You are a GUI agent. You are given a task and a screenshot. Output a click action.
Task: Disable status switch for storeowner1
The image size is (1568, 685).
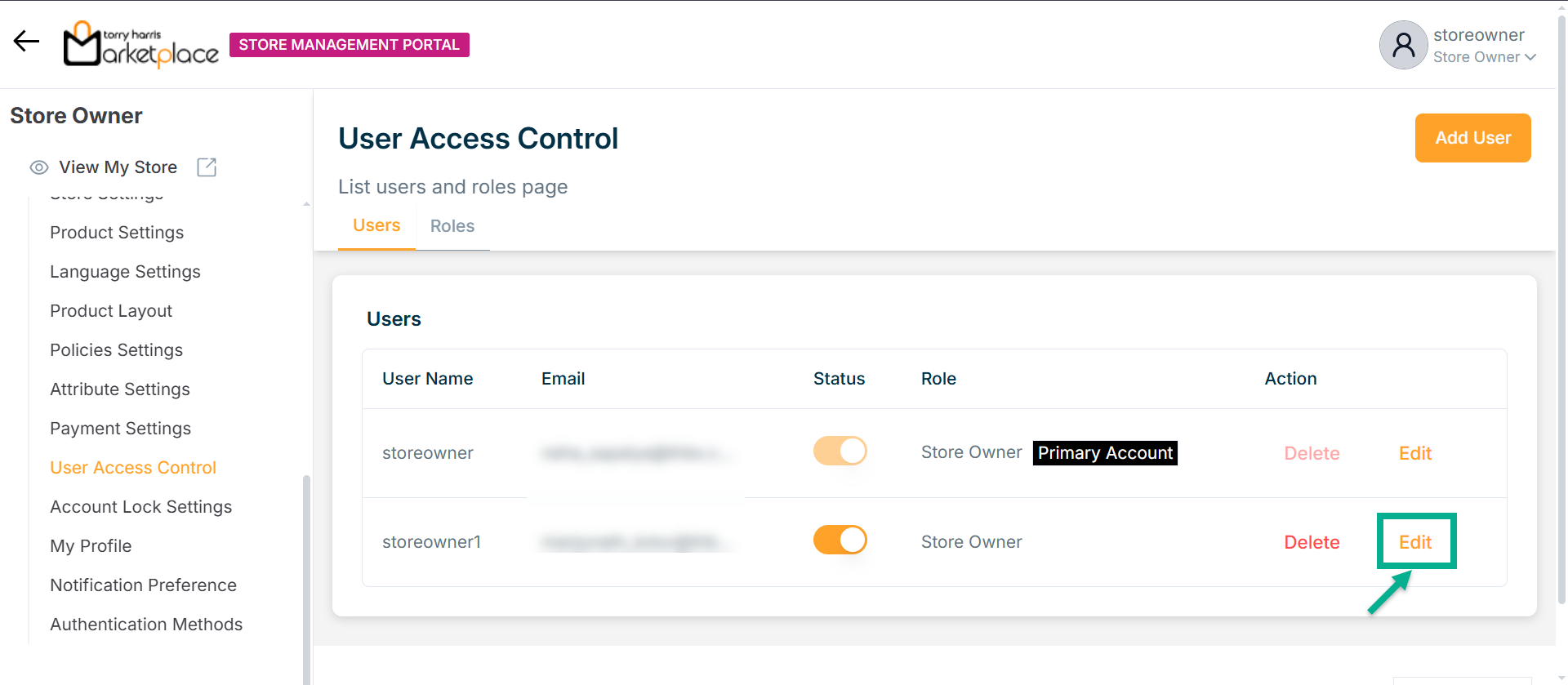(840, 540)
